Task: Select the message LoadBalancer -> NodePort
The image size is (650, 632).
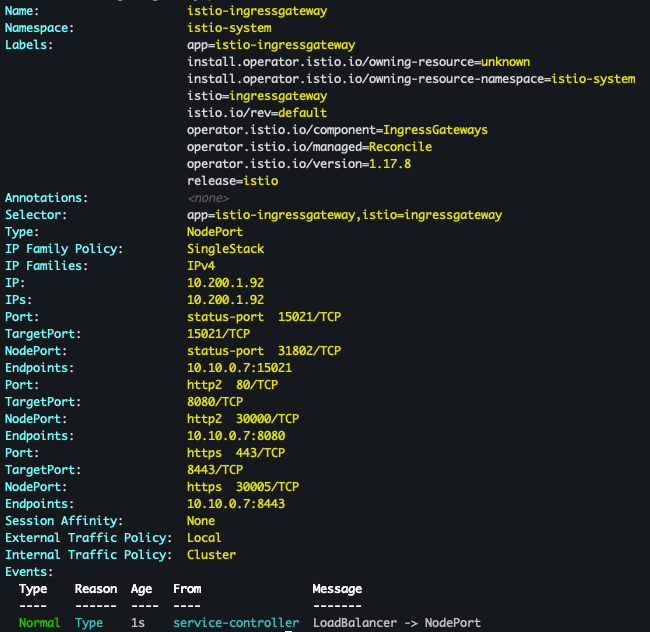Action: (397, 622)
